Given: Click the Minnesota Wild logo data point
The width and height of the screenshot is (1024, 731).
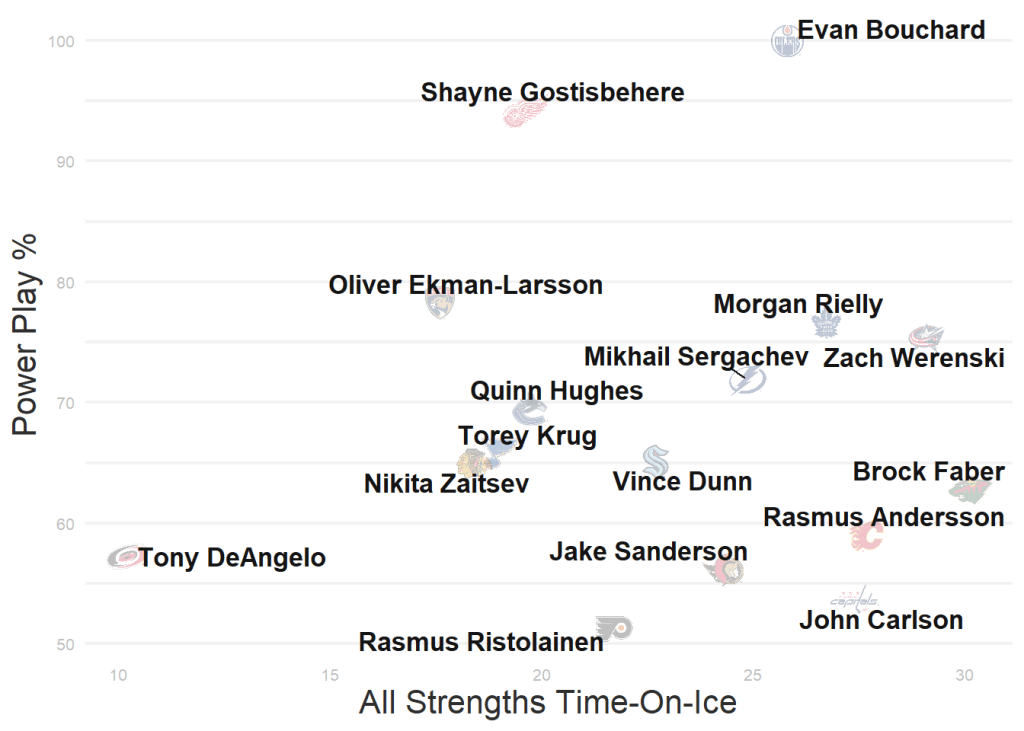Looking at the screenshot, I should click(970, 490).
